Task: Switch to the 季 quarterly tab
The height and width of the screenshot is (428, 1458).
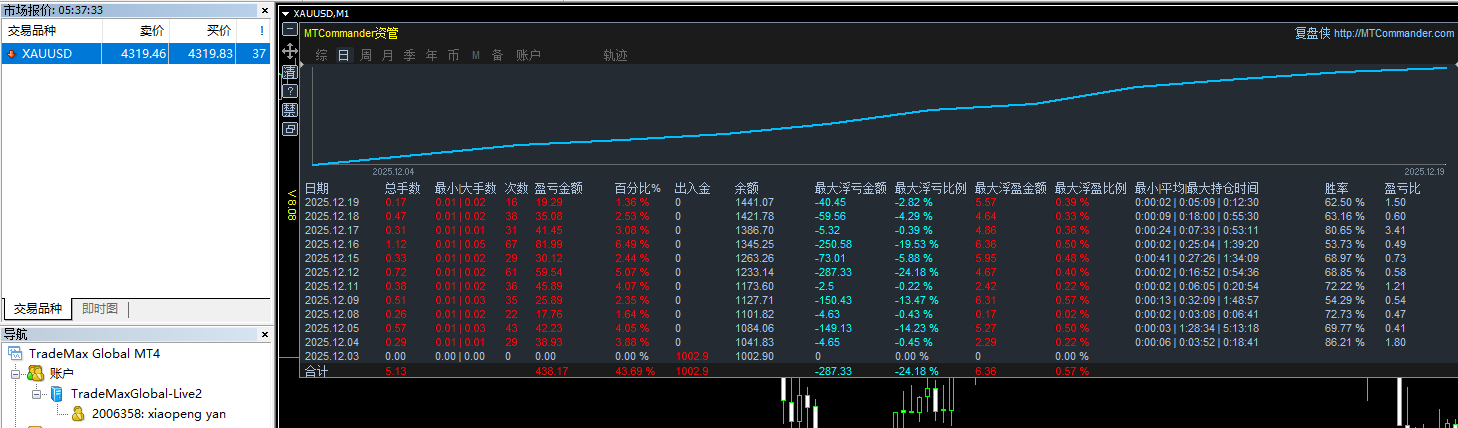Action: tap(409, 56)
